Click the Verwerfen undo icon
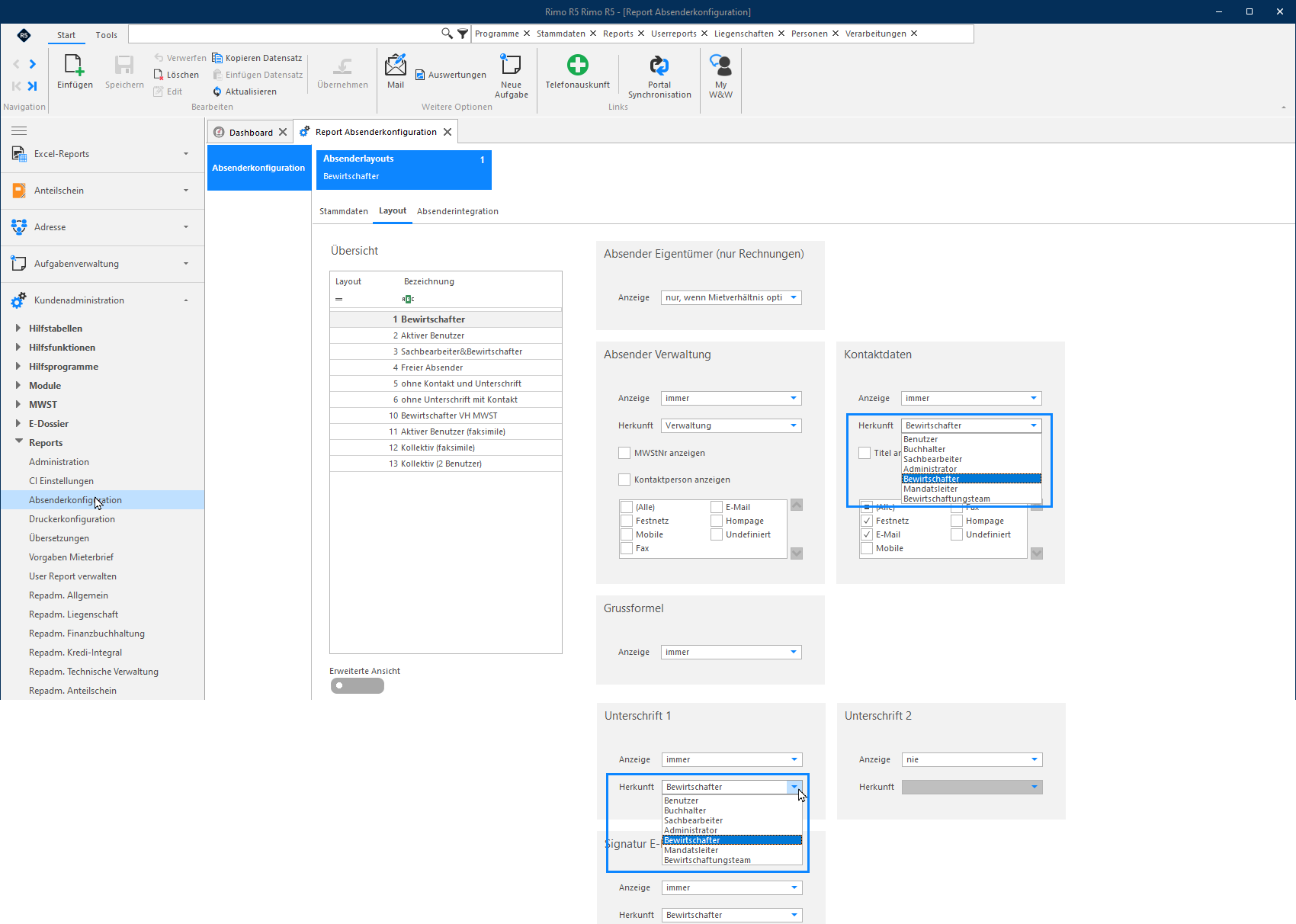This screenshot has height=924, width=1296. tap(159, 58)
